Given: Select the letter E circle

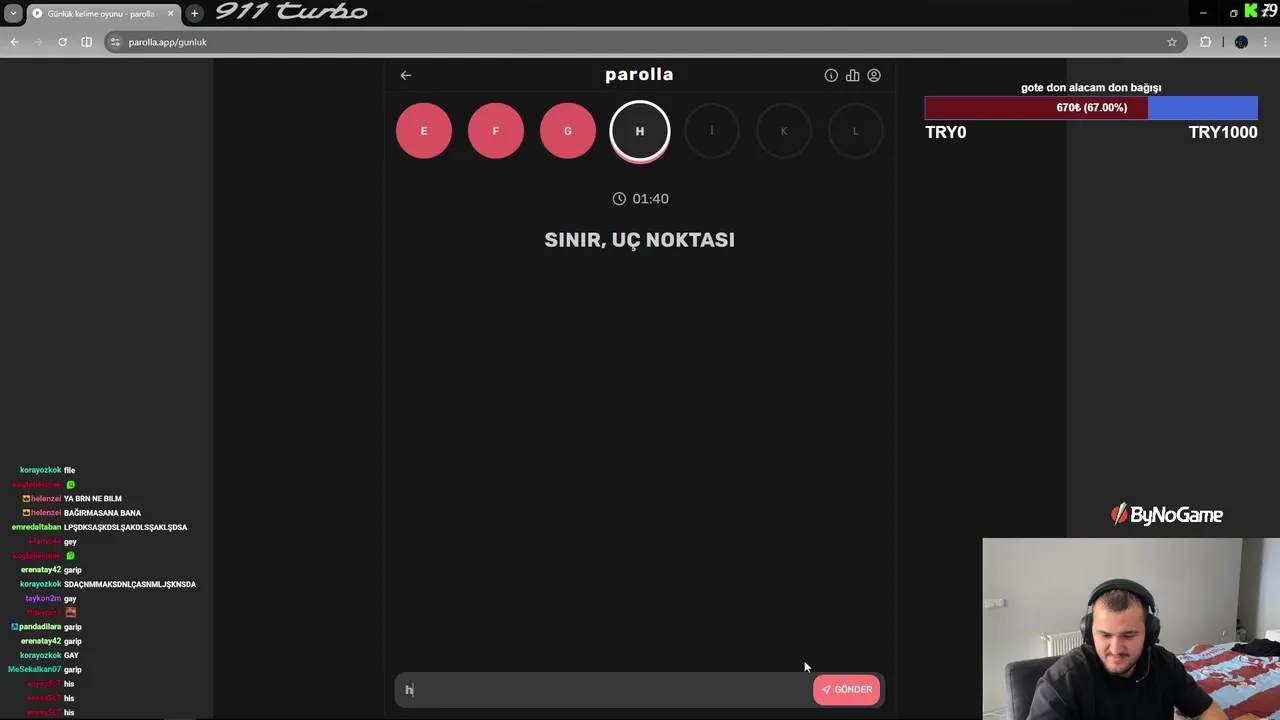Looking at the screenshot, I should tap(424, 131).
